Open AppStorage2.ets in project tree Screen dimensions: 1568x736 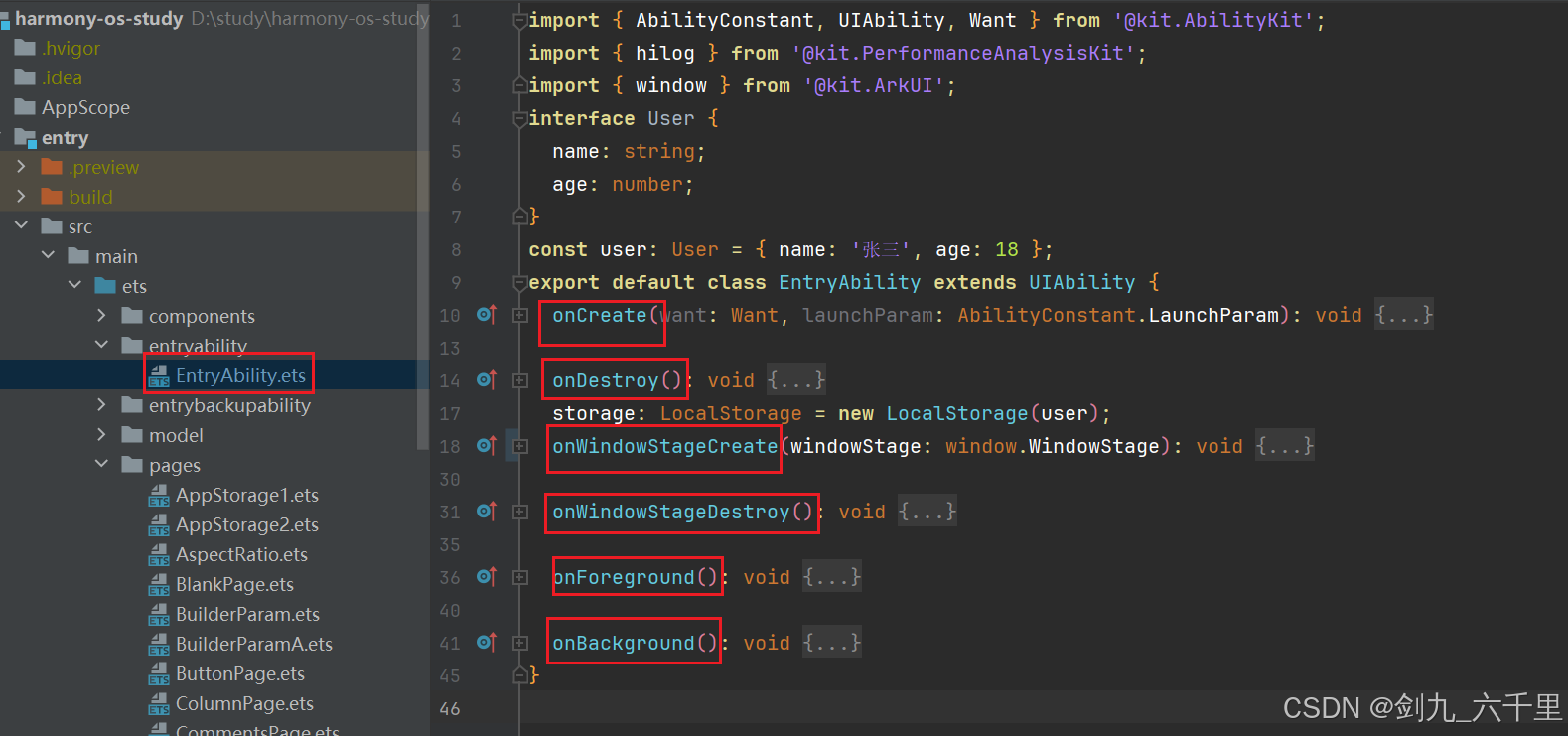click(247, 524)
